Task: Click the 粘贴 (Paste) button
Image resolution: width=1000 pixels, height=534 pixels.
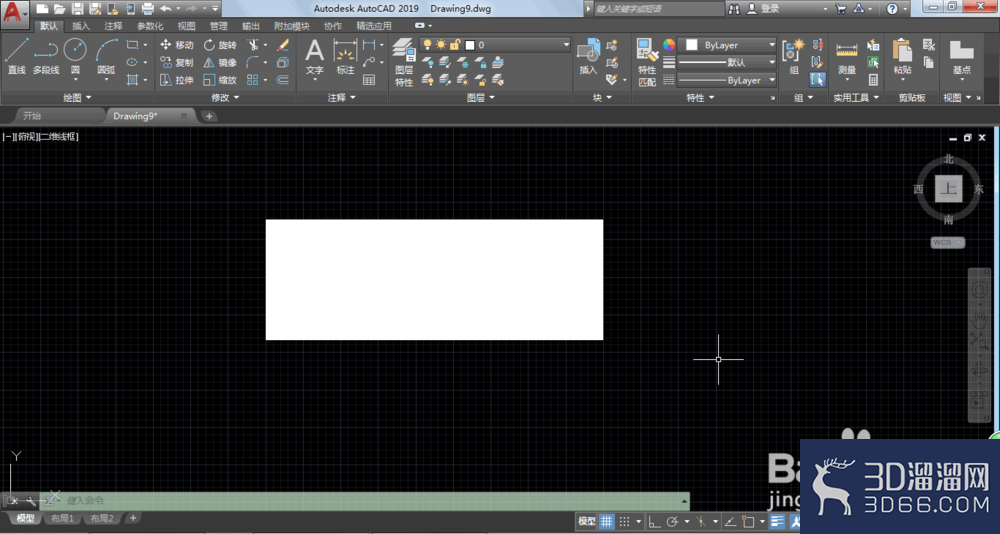Action: click(902, 57)
